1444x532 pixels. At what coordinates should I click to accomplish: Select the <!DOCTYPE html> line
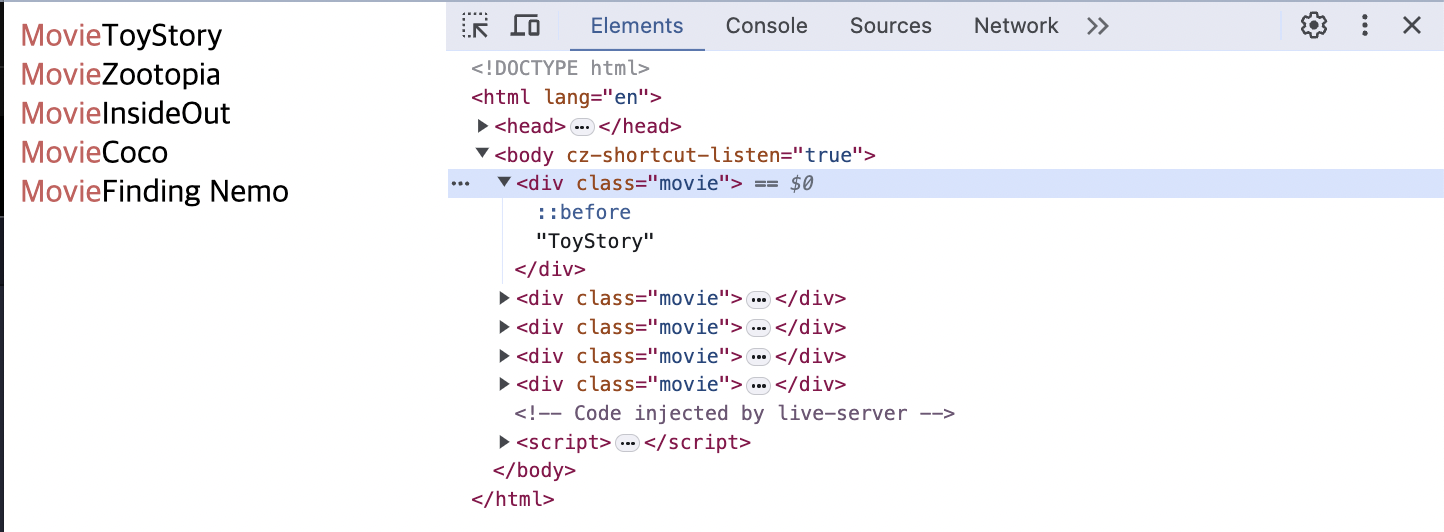point(561,69)
